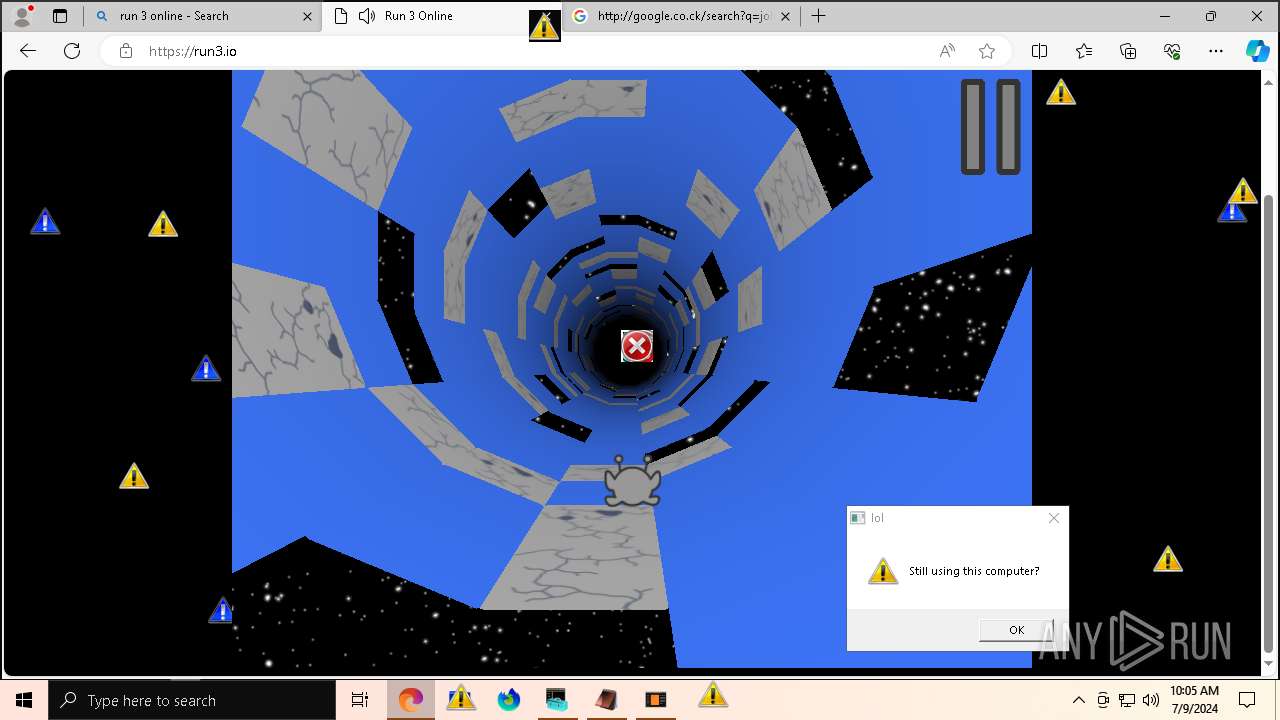The width and height of the screenshot is (1280, 720).
Task: Click the lol dialog title
Action: point(877,518)
